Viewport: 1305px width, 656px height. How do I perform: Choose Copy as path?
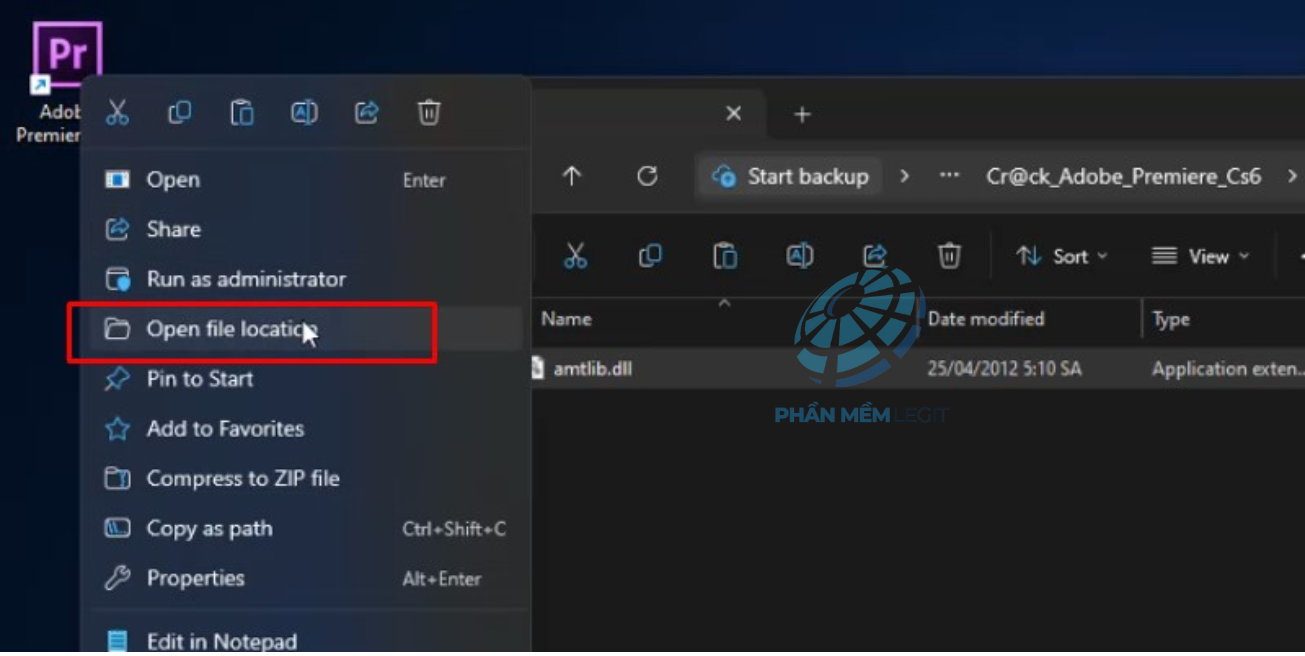306,529
